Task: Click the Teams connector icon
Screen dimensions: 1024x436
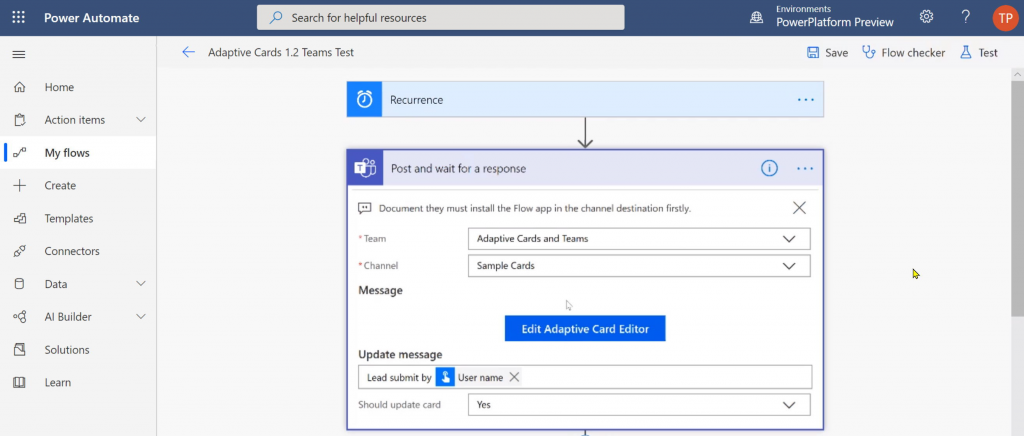Action: [x=365, y=168]
